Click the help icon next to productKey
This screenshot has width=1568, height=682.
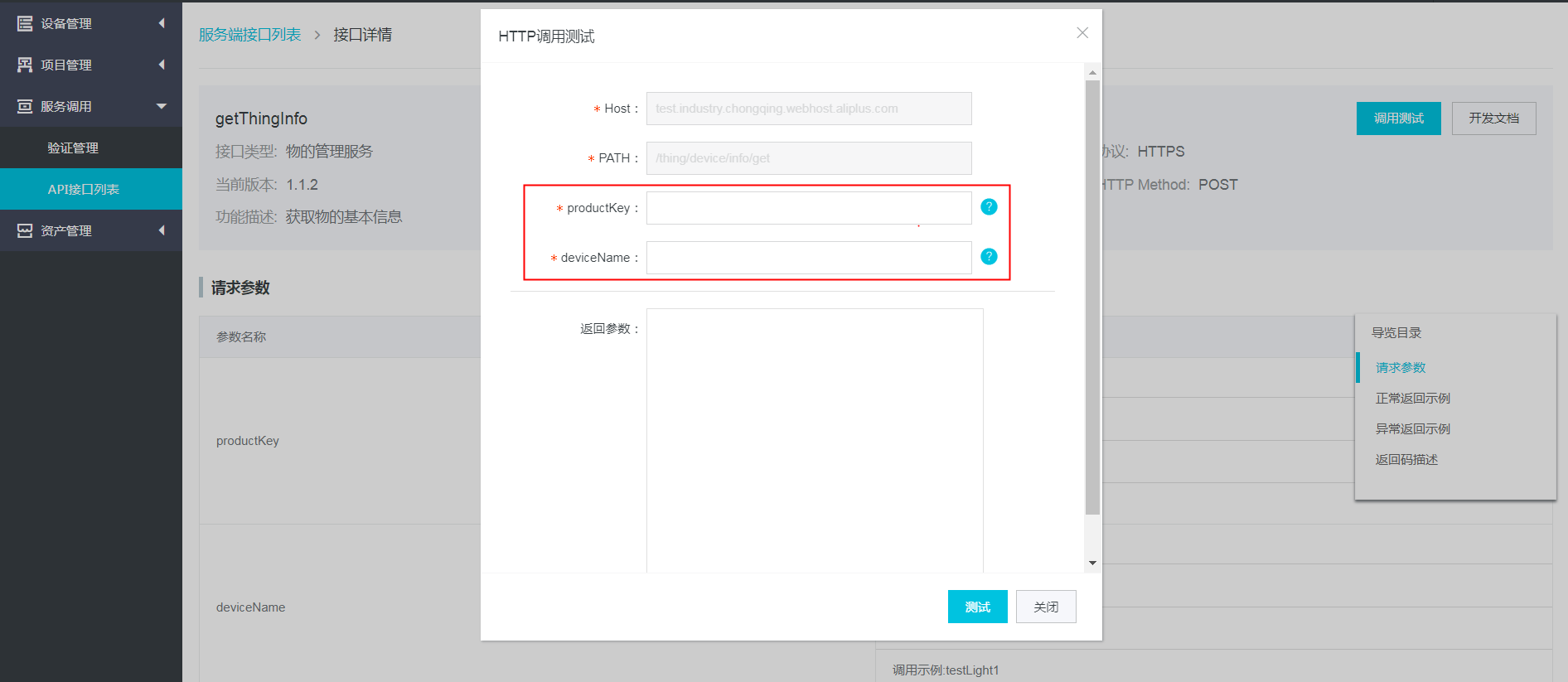pyautogui.click(x=989, y=207)
